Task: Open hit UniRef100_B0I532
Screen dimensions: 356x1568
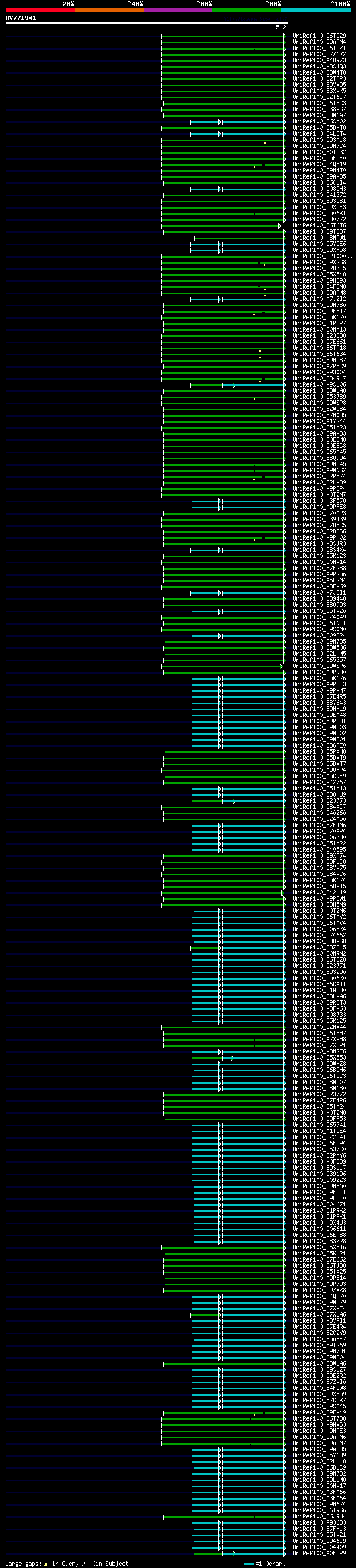Action: point(319,152)
